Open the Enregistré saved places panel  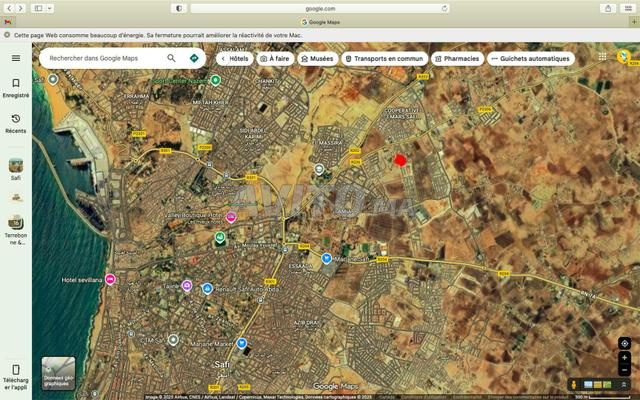15,88
